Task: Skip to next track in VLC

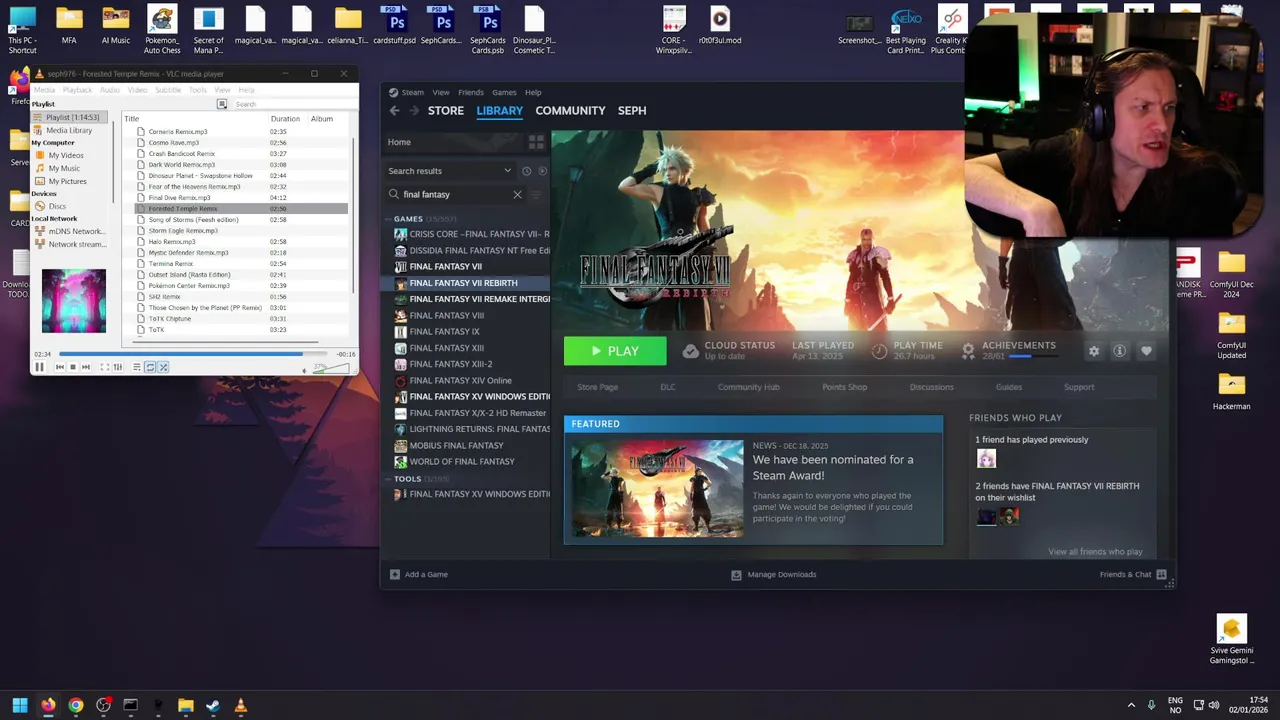Action: coord(85,367)
